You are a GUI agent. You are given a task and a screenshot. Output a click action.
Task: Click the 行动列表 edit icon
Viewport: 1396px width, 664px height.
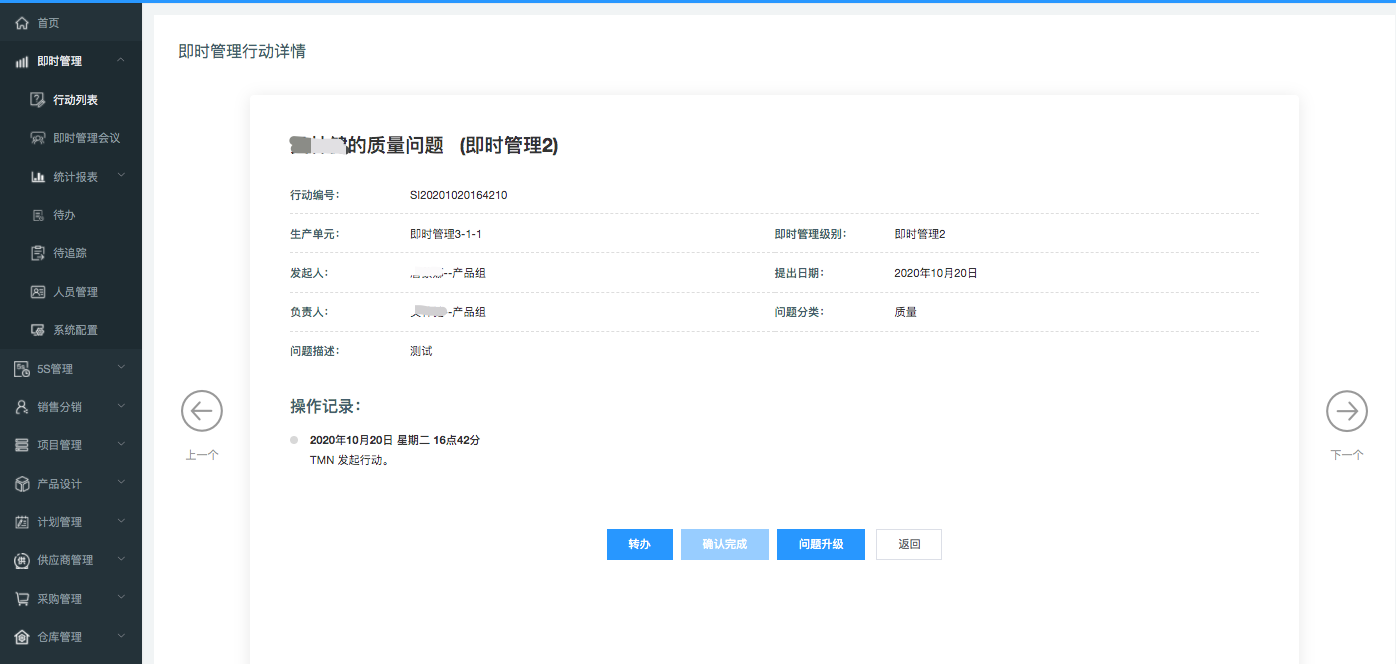(x=38, y=100)
